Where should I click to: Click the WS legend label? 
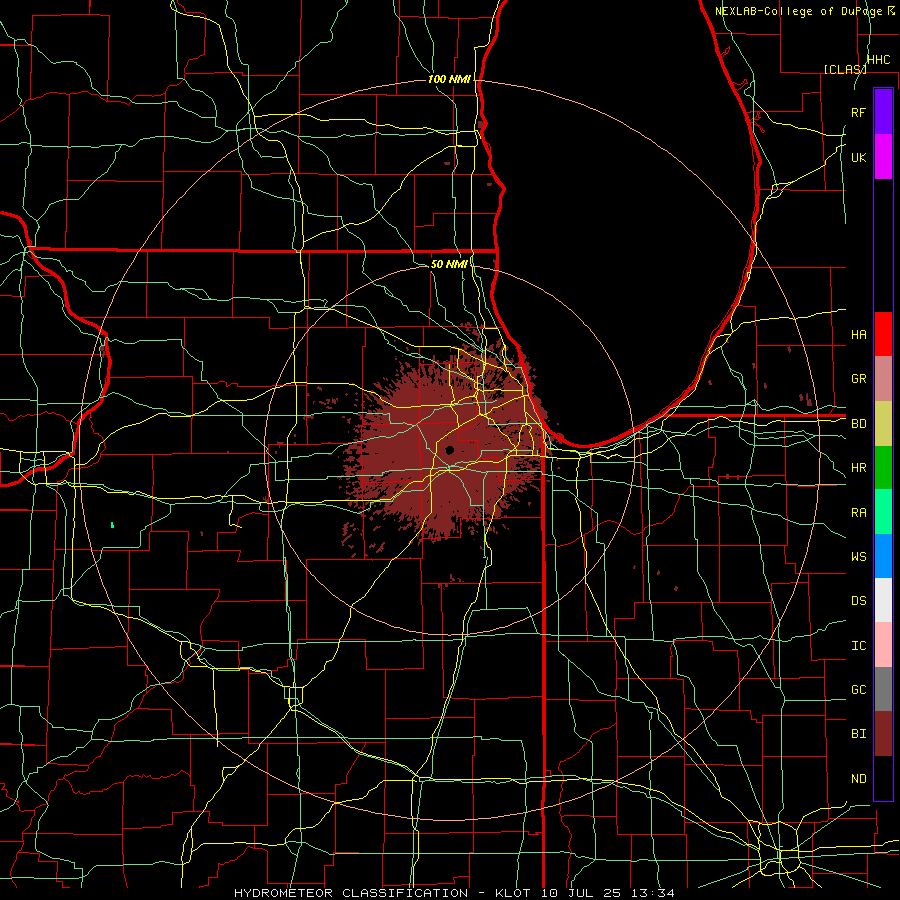coord(858,556)
